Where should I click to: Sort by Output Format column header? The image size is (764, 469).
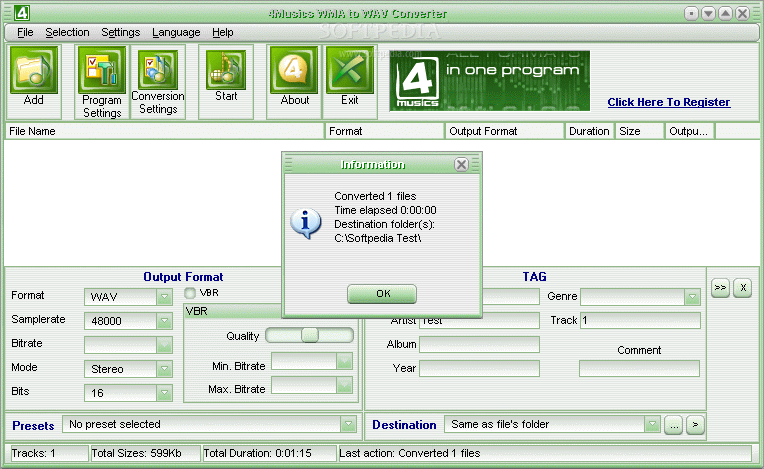pos(505,131)
